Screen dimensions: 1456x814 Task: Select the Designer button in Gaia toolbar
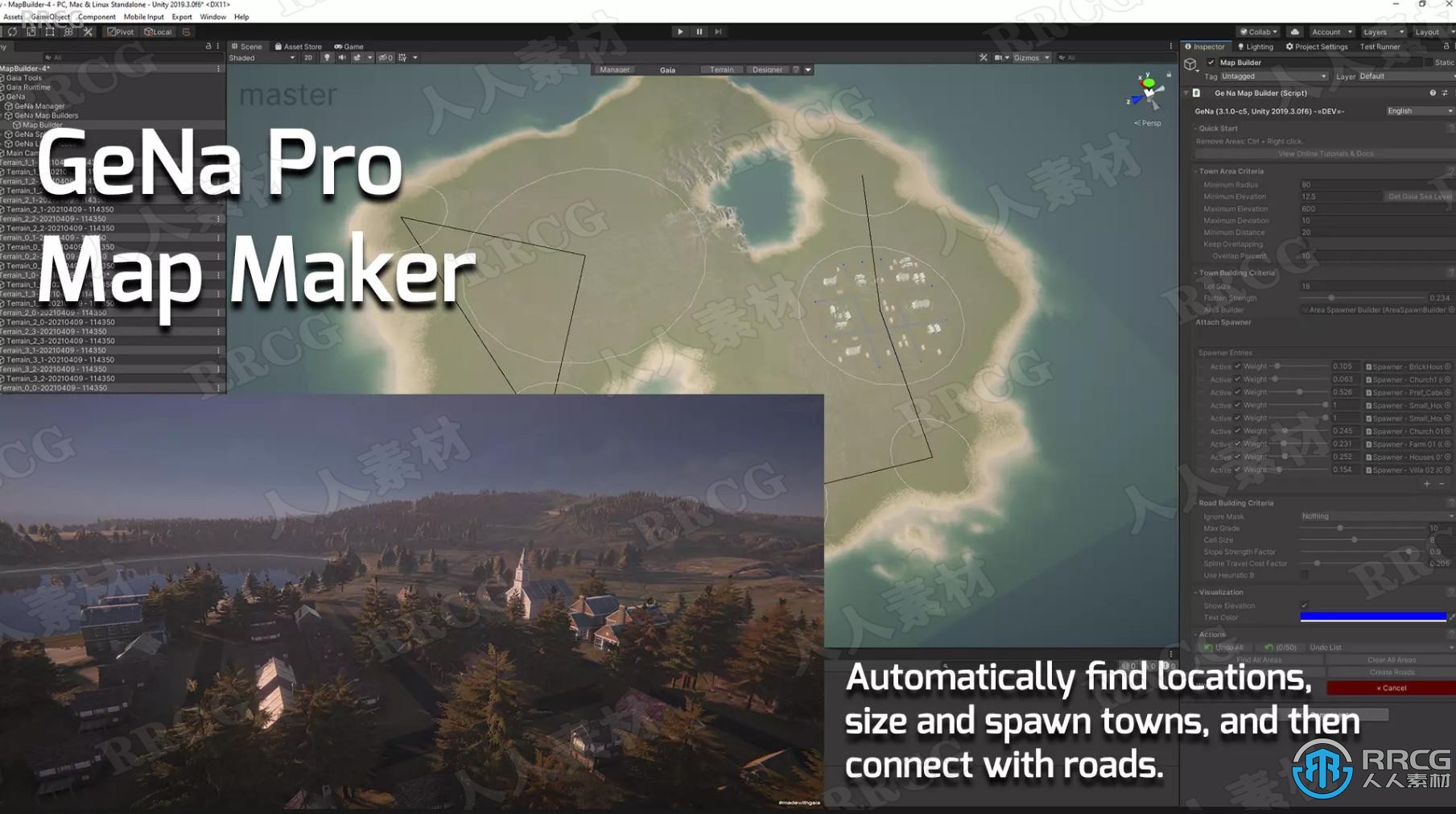(767, 70)
